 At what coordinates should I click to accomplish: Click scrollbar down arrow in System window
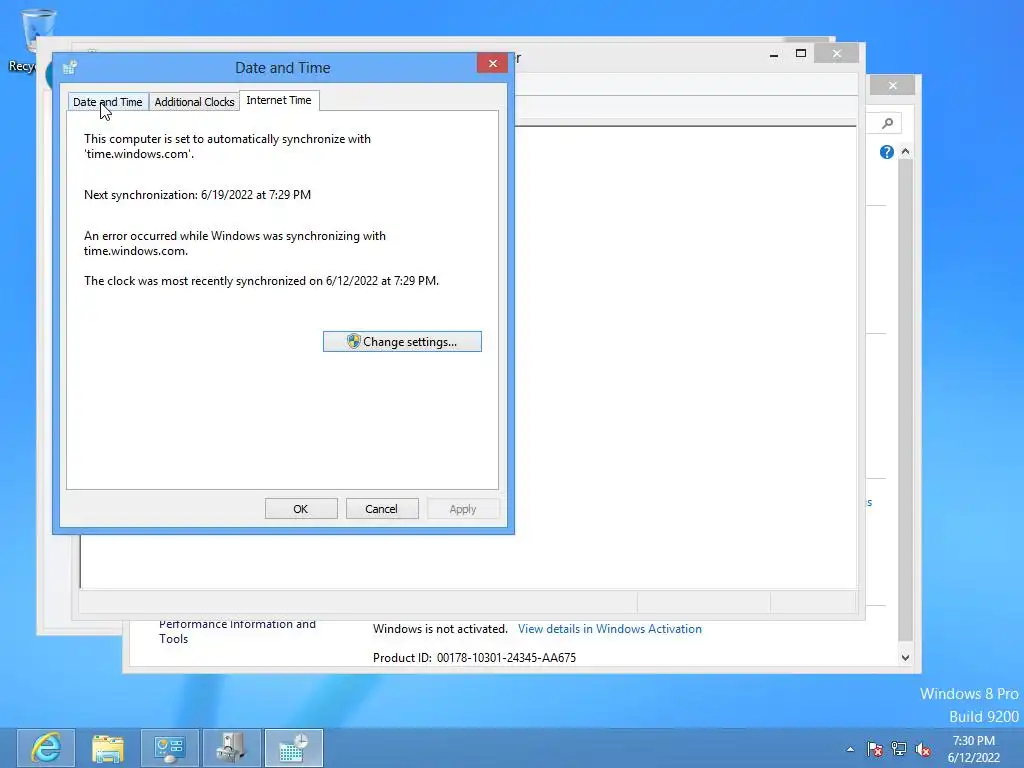(905, 658)
